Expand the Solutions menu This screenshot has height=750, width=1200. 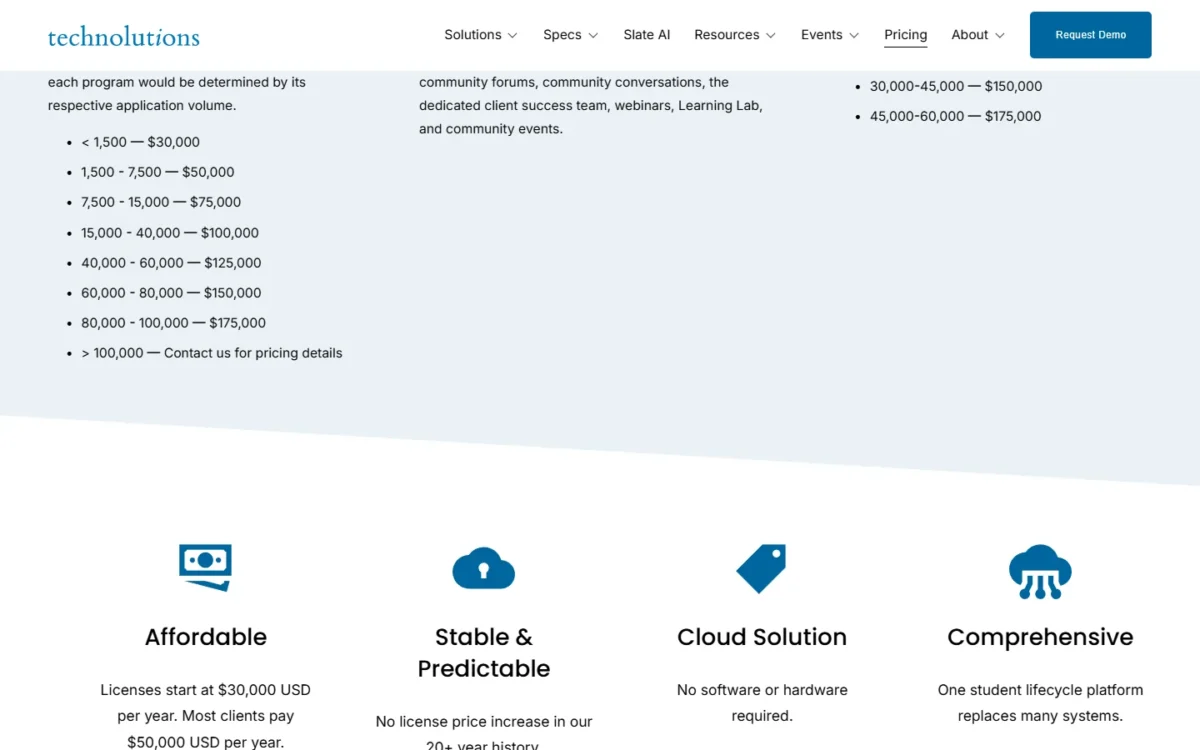pos(481,35)
